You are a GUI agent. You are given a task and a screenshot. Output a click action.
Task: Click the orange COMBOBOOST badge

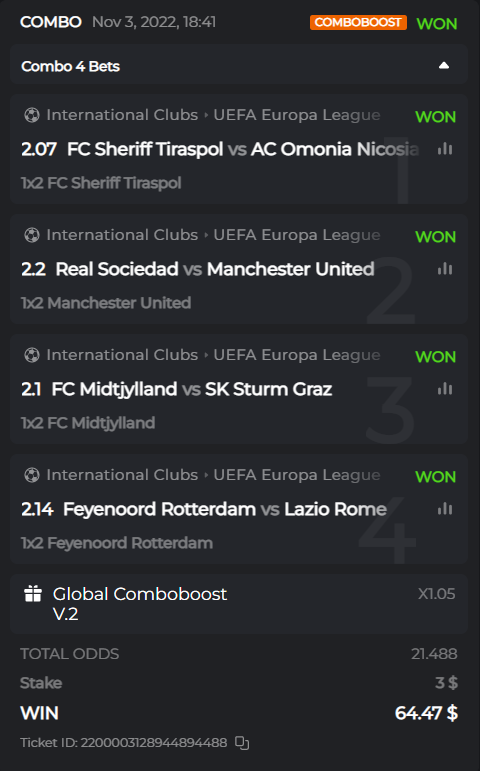pyautogui.click(x=358, y=22)
